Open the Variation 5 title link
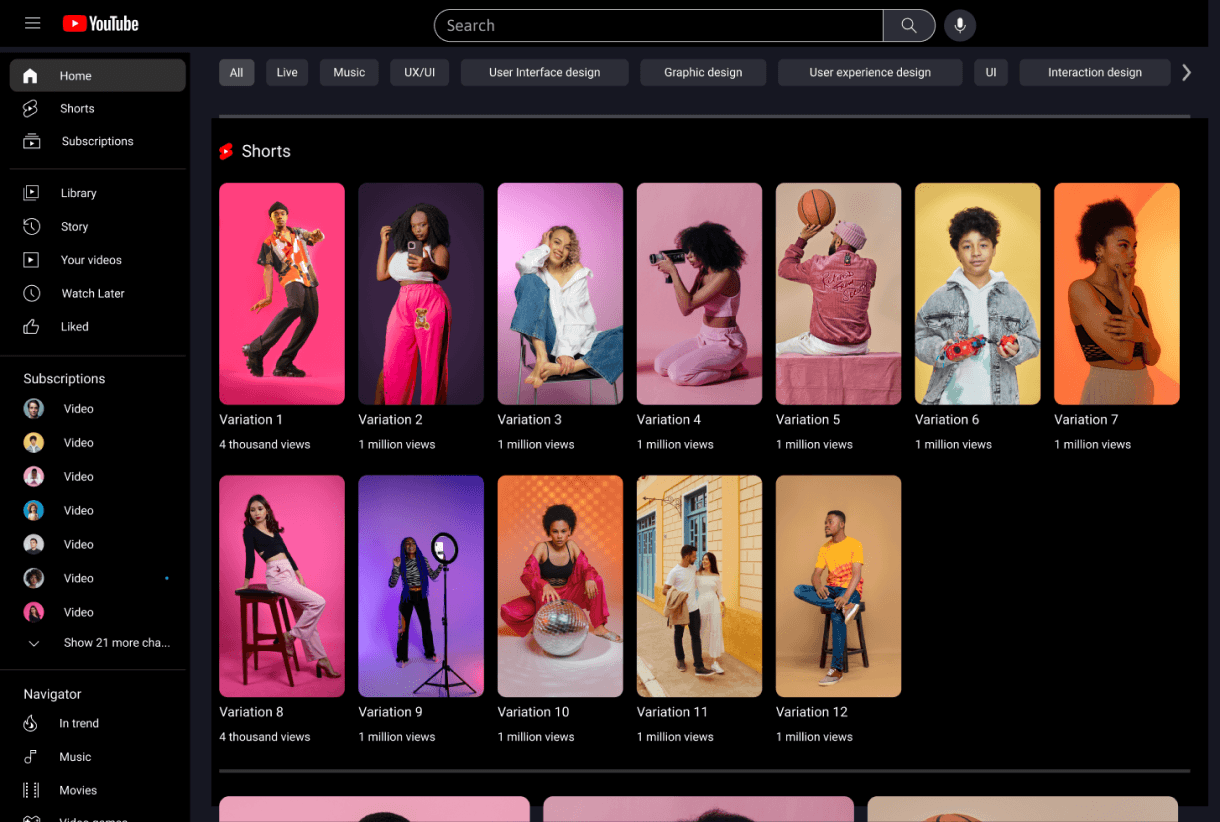 (808, 420)
